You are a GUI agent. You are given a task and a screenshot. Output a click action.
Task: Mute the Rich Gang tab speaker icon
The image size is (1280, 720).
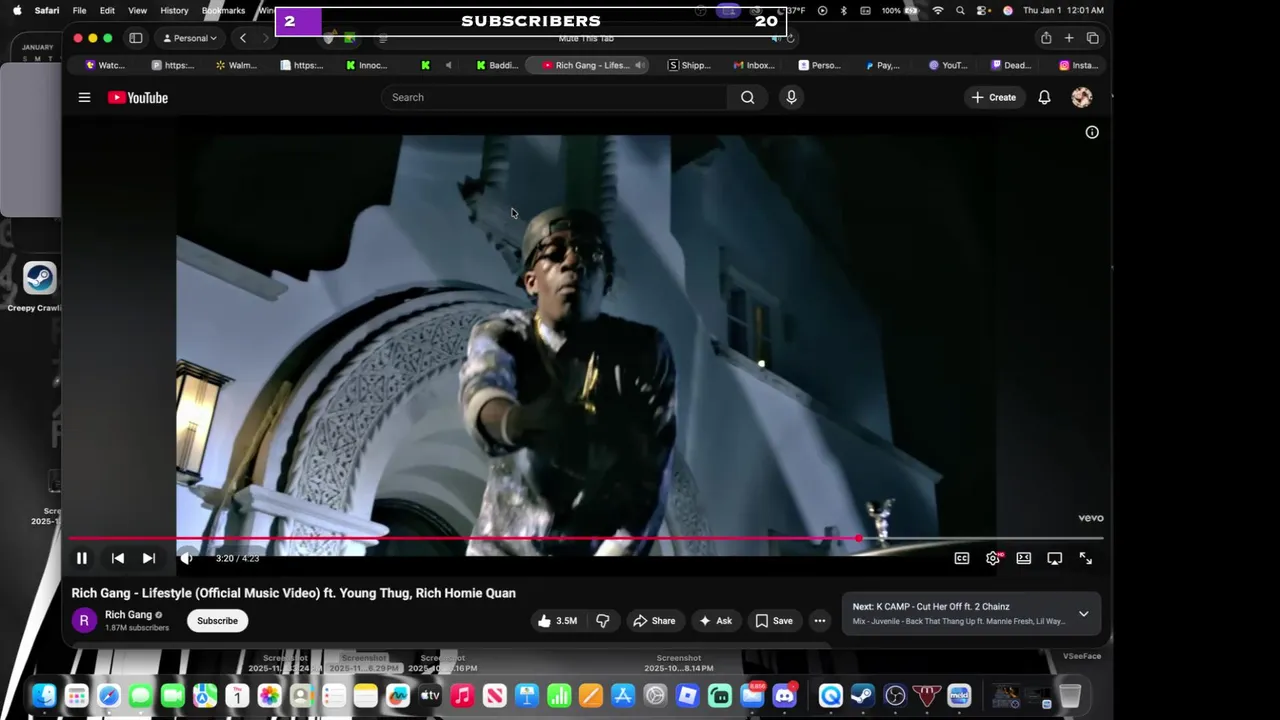[639, 65]
